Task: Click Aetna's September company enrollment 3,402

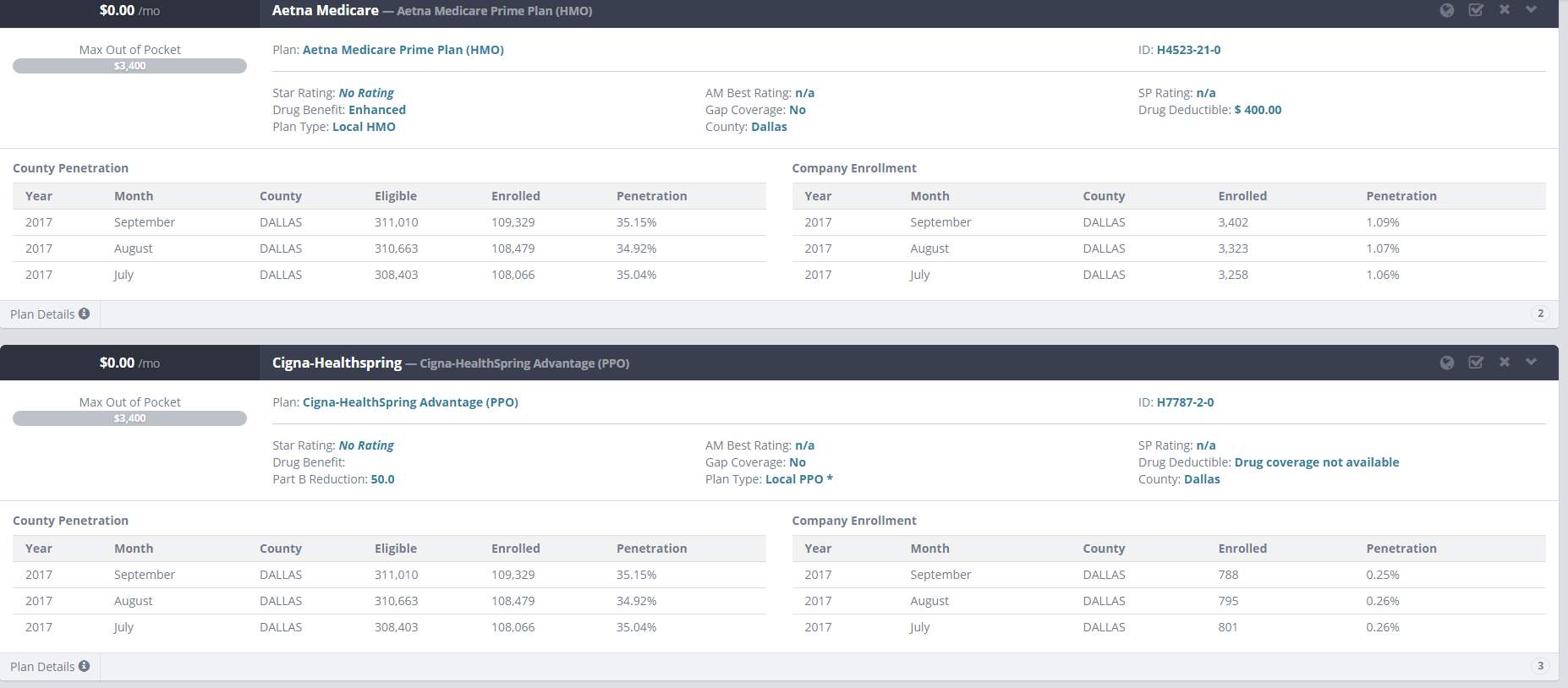Action: pos(1233,222)
